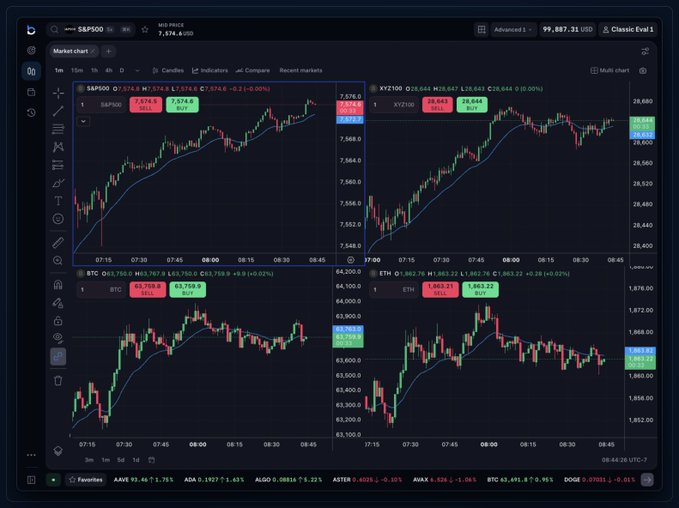Open Favorites in the ticker bar
Image resolution: width=679 pixels, height=508 pixels.
coord(86,479)
